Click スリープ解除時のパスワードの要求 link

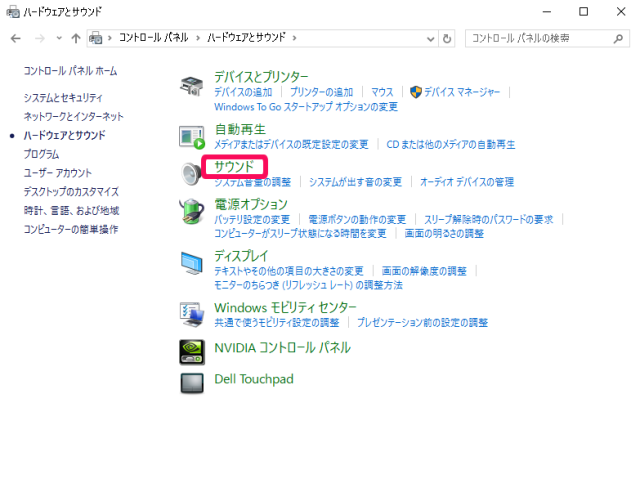(489, 220)
